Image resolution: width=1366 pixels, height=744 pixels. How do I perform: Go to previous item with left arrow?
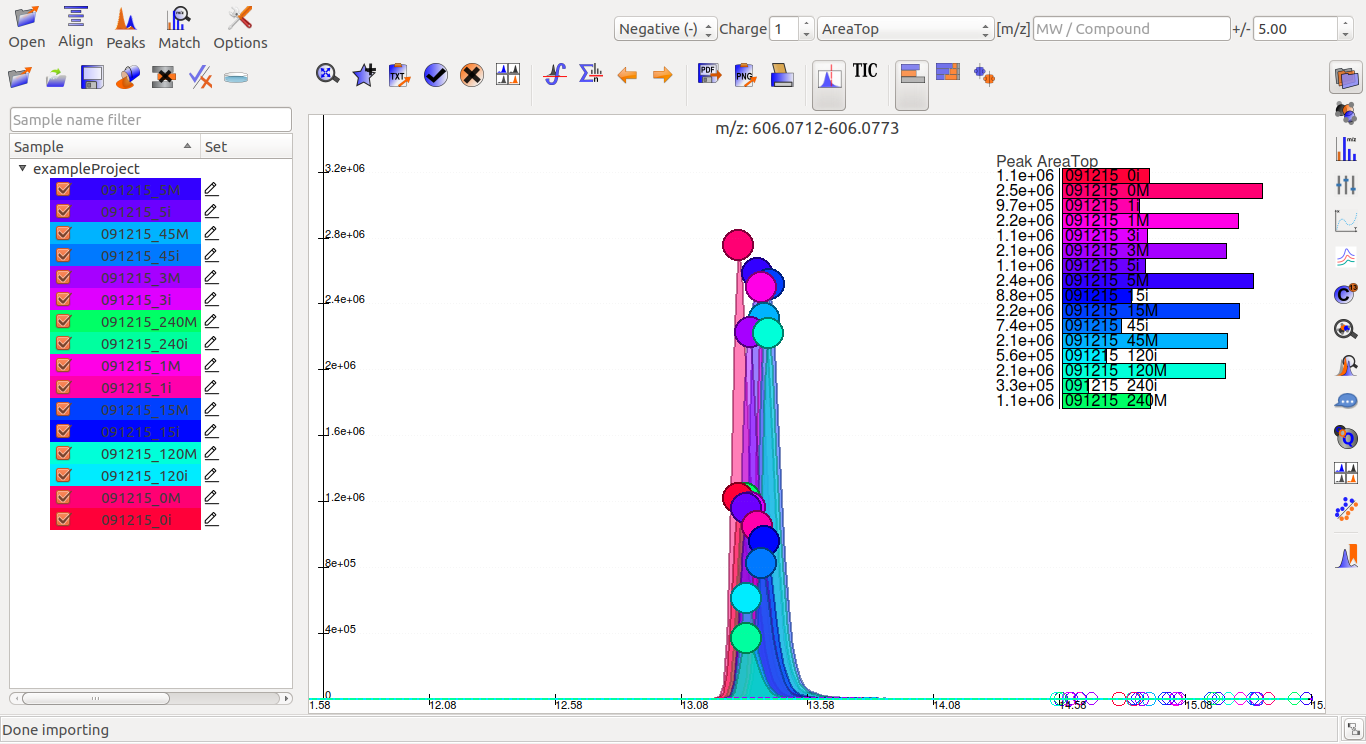coord(627,74)
